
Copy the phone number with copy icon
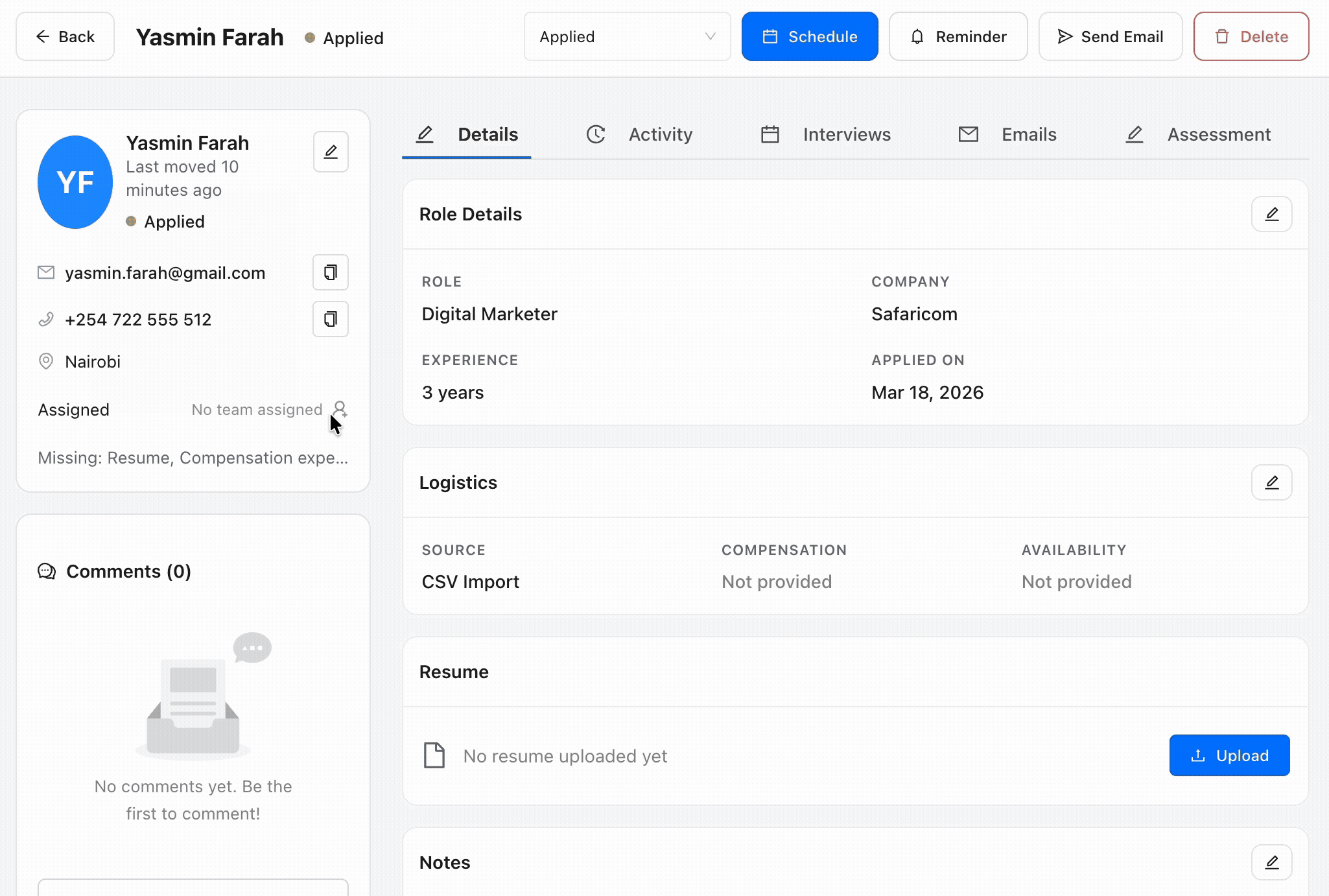click(x=331, y=319)
